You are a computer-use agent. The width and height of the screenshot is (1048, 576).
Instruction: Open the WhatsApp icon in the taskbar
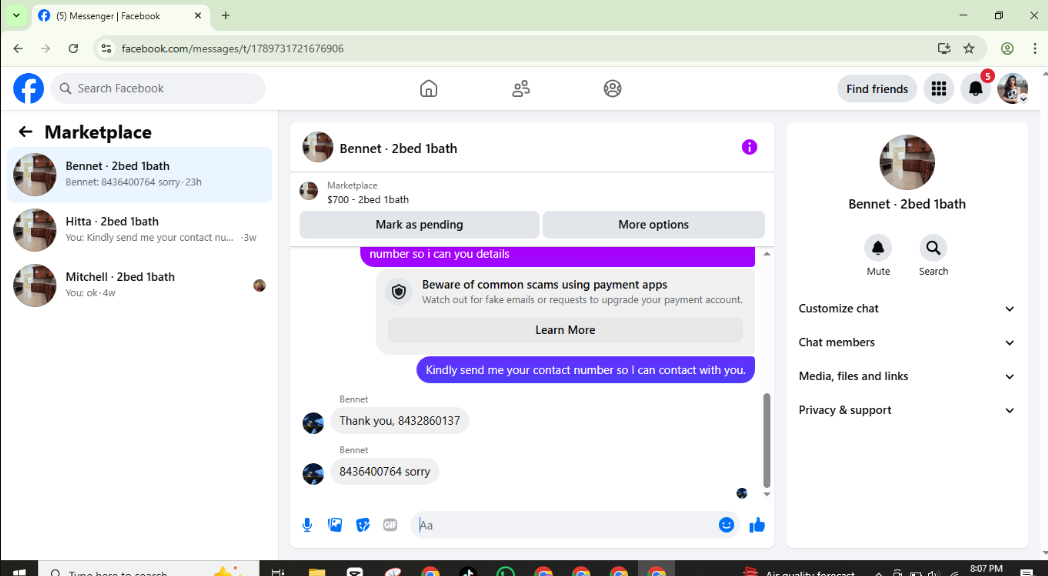[x=506, y=571]
